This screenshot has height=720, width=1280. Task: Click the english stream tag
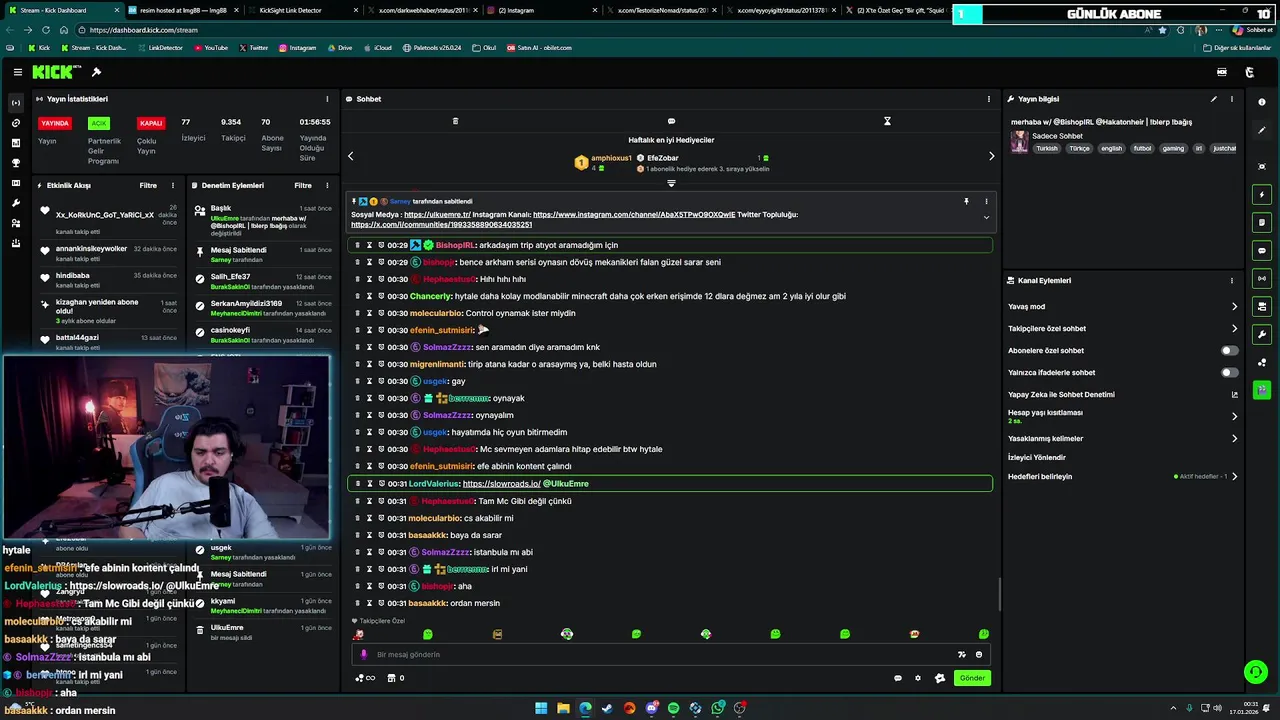coord(1112,148)
